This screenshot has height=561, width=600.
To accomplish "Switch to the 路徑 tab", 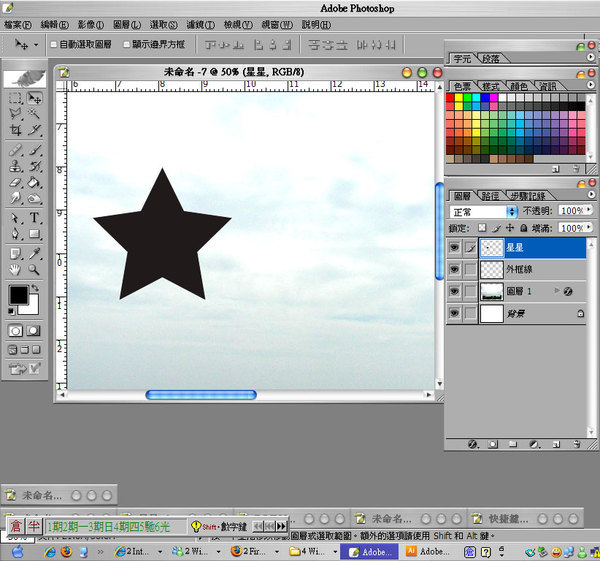I will click(490, 196).
